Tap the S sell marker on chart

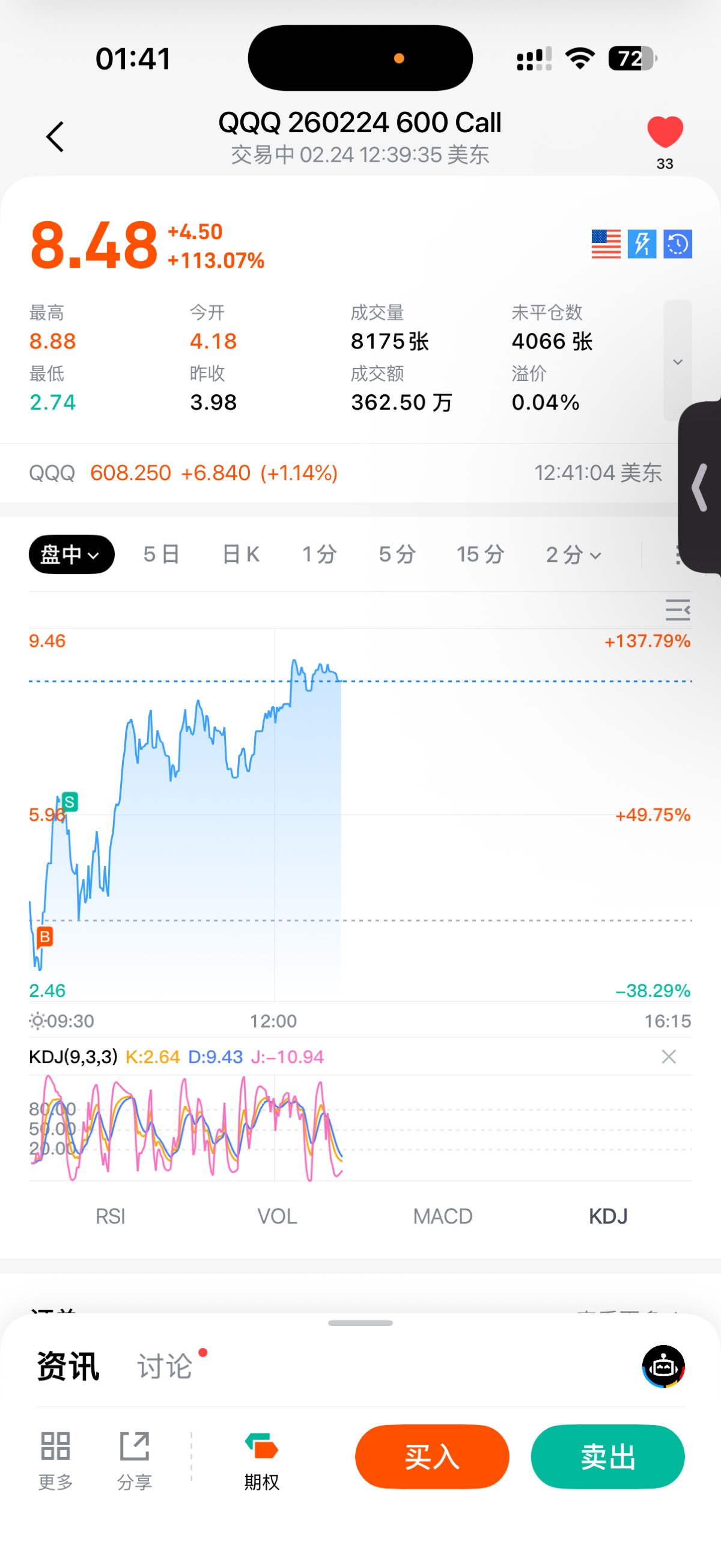69,802
